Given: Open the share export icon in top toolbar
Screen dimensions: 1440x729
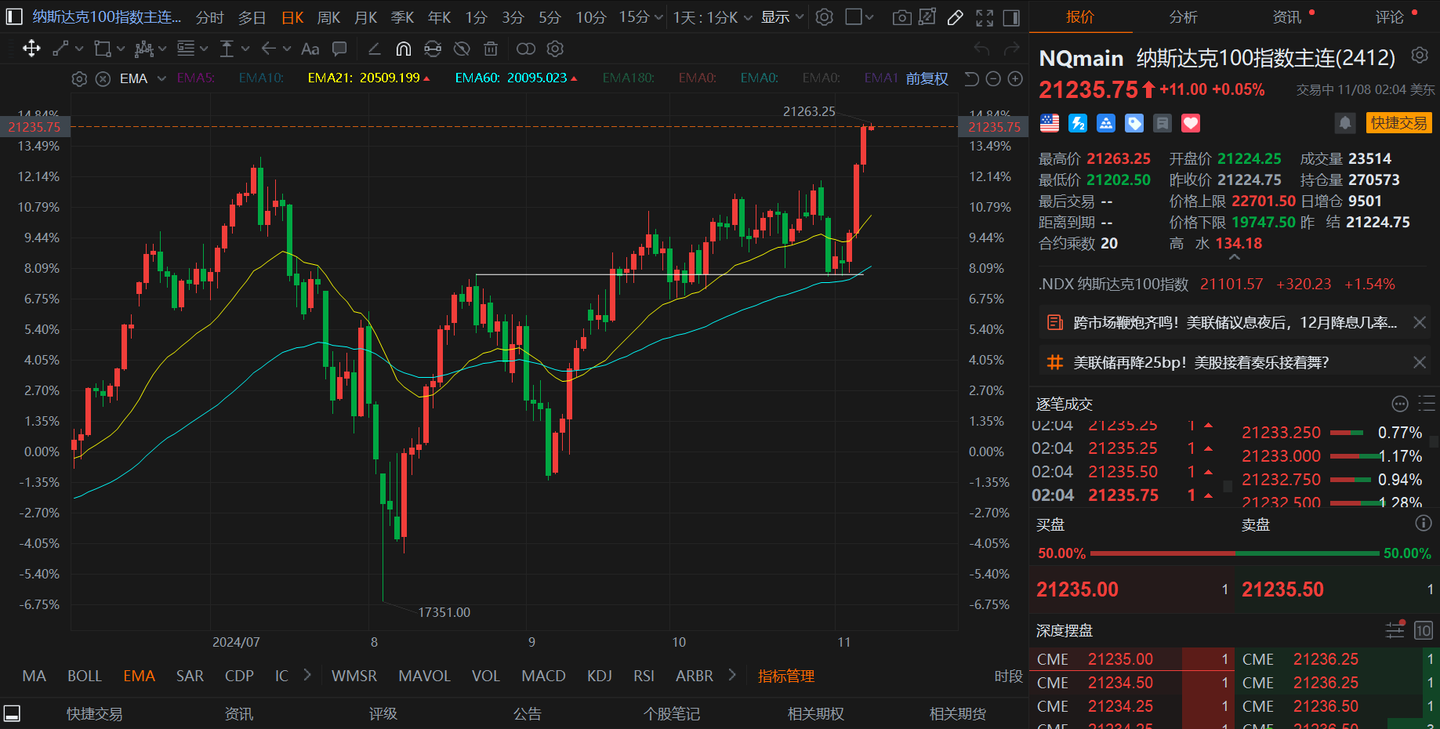Looking at the screenshot, I should tap(929, 17).
